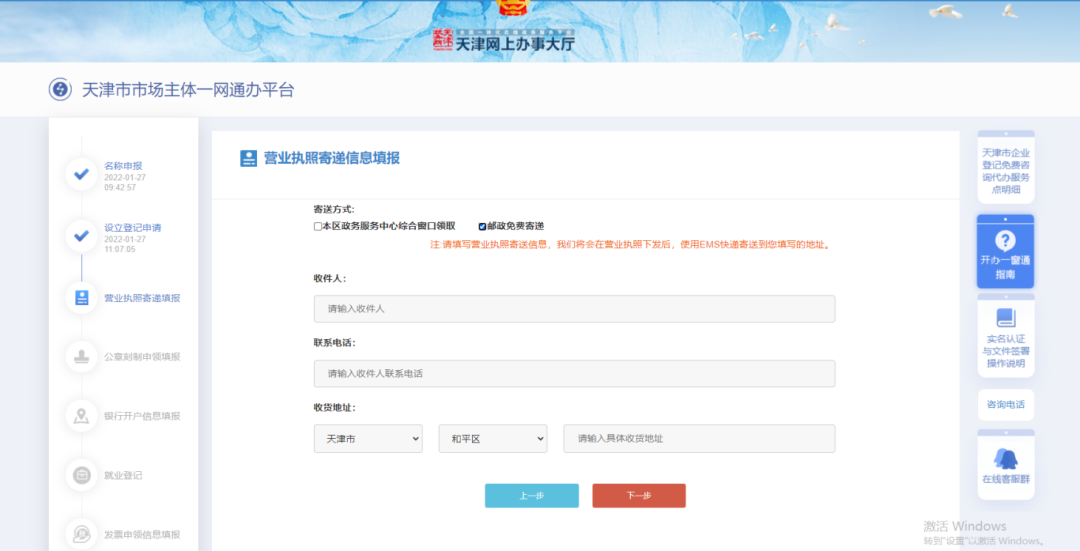Click the 名称申报 step checkmark icon
This screenshot has height=551, width=1080.
click(x=81, y=174)
